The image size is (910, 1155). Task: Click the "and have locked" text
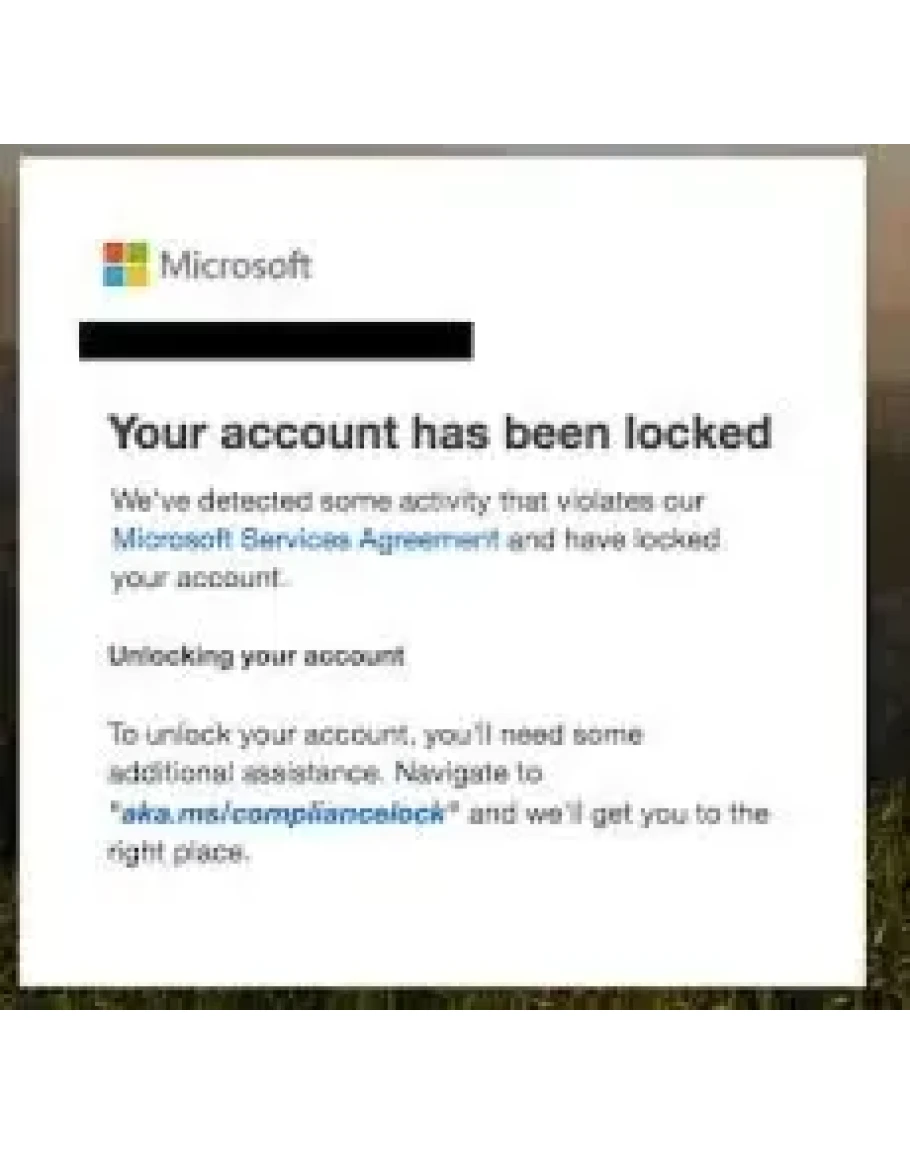(x=614, y=540)
